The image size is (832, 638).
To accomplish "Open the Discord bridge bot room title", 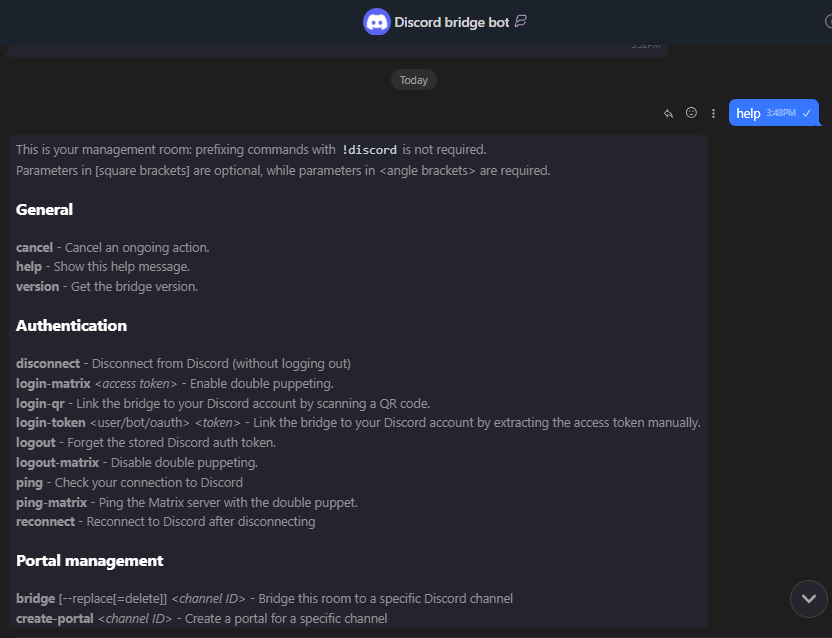I will [x=451, y=22].
